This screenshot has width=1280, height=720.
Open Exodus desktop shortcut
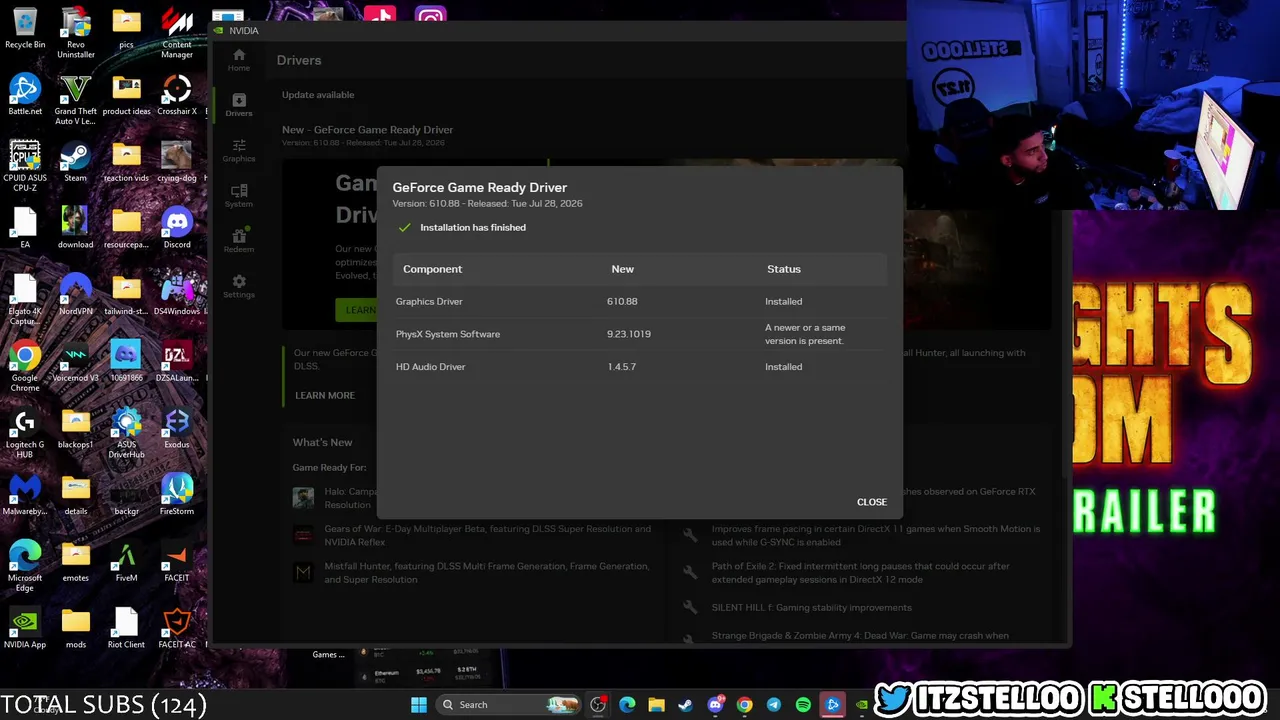(x=177, y=428)
